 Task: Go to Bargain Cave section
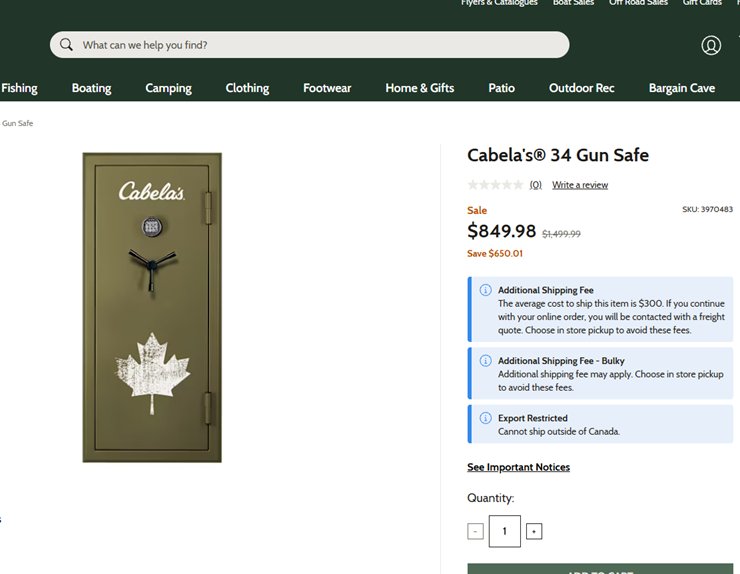click(x=681, y=88)
